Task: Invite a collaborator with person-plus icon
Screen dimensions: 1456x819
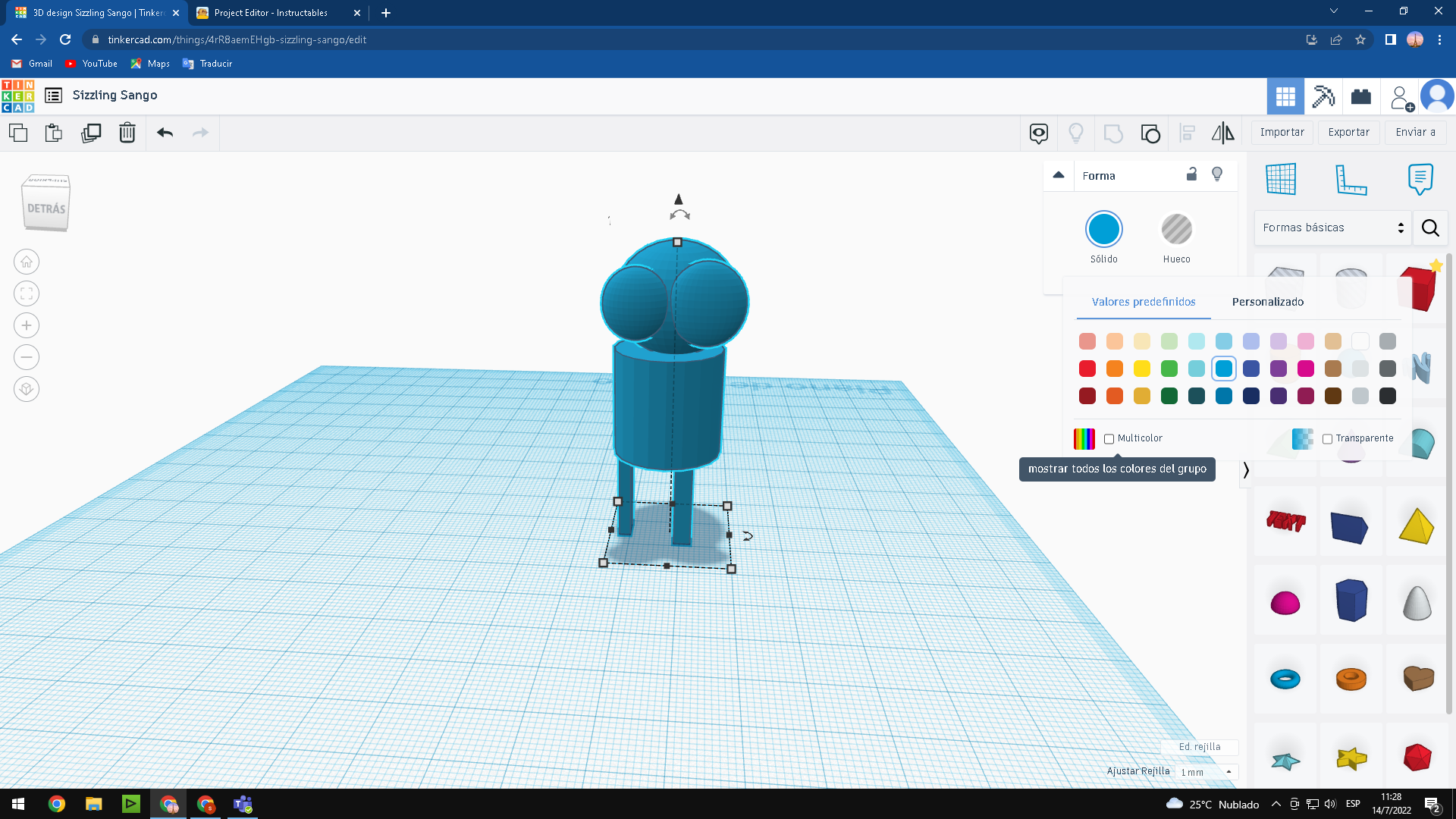Action: (x=1401, y=97)
